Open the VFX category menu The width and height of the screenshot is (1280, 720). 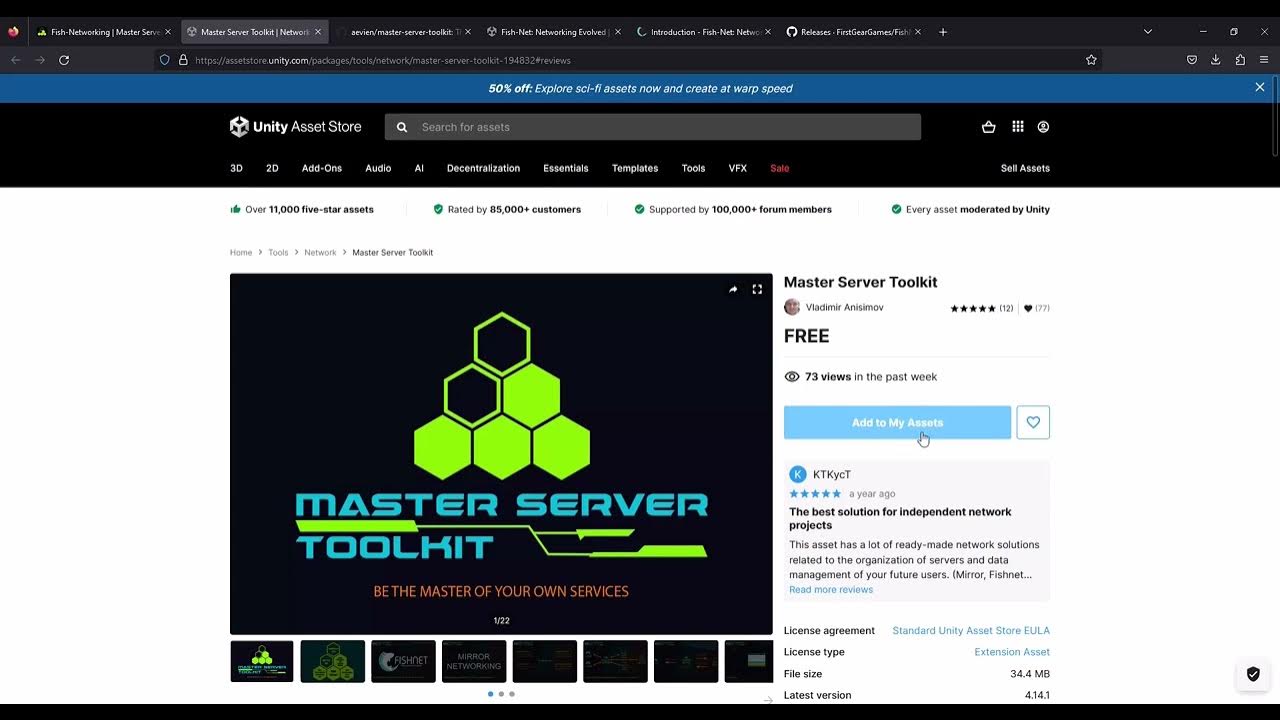pos(738,168)
